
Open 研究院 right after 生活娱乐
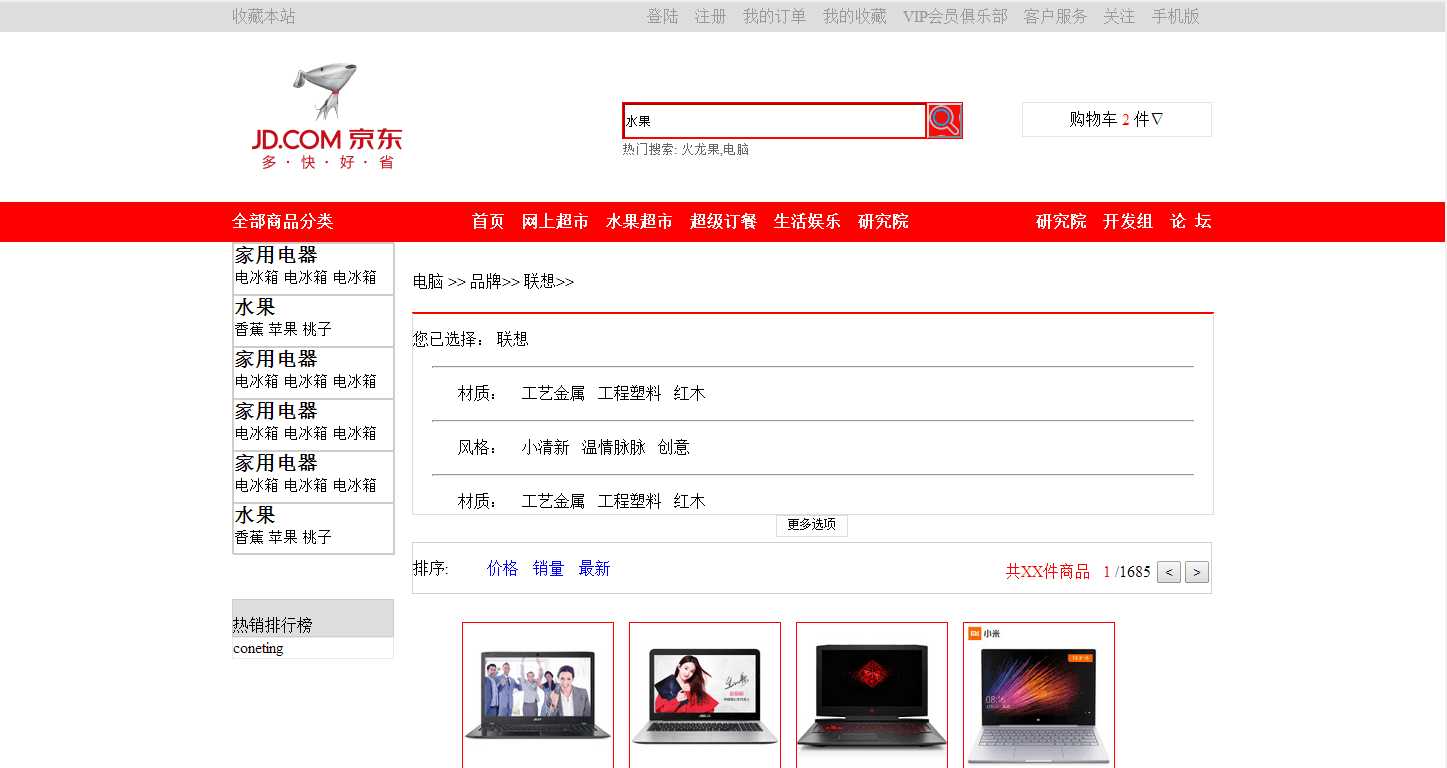(883, 221)
